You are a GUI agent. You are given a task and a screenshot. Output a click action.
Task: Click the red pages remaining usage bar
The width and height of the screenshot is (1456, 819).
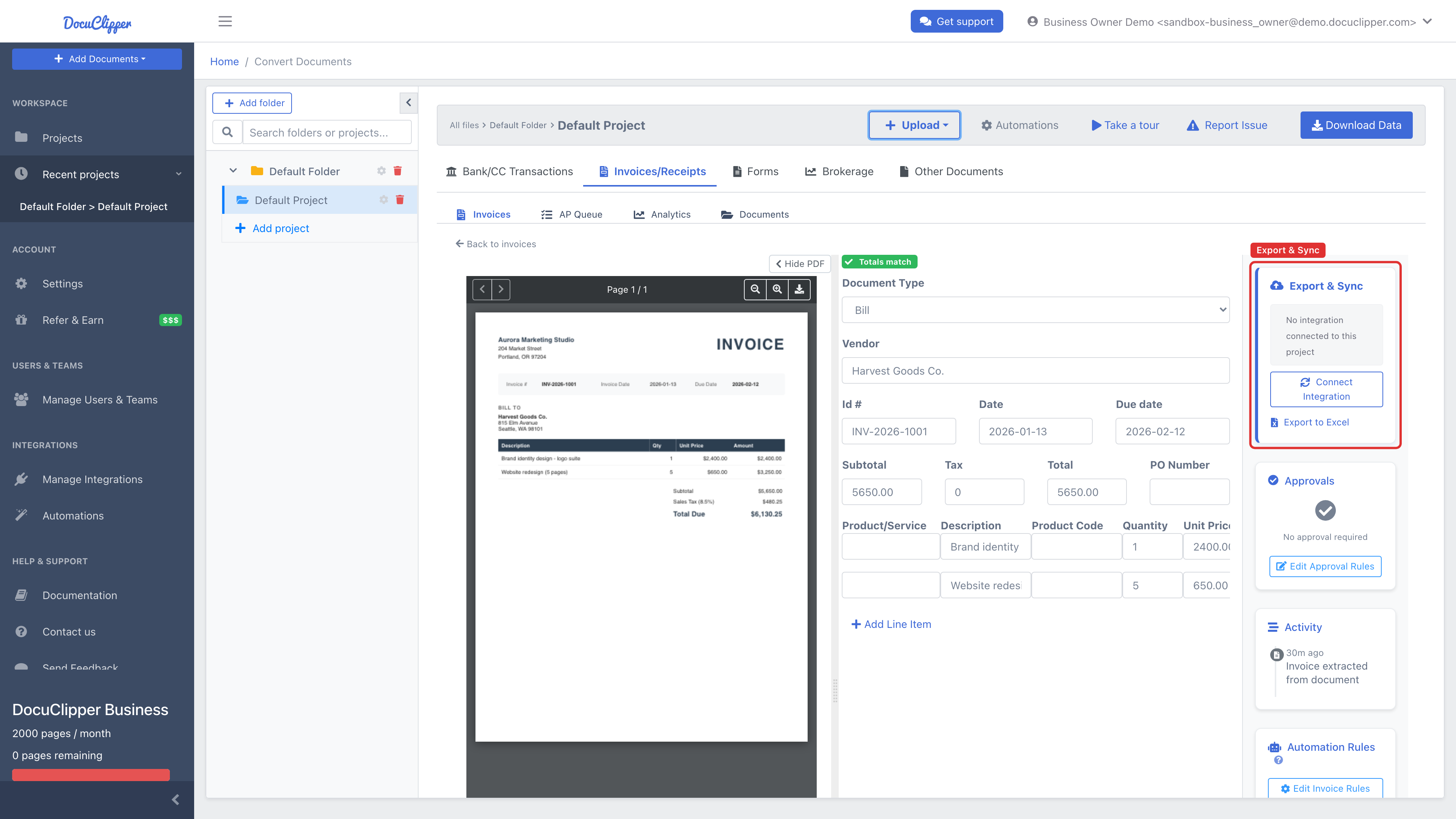tap(91, 774)
